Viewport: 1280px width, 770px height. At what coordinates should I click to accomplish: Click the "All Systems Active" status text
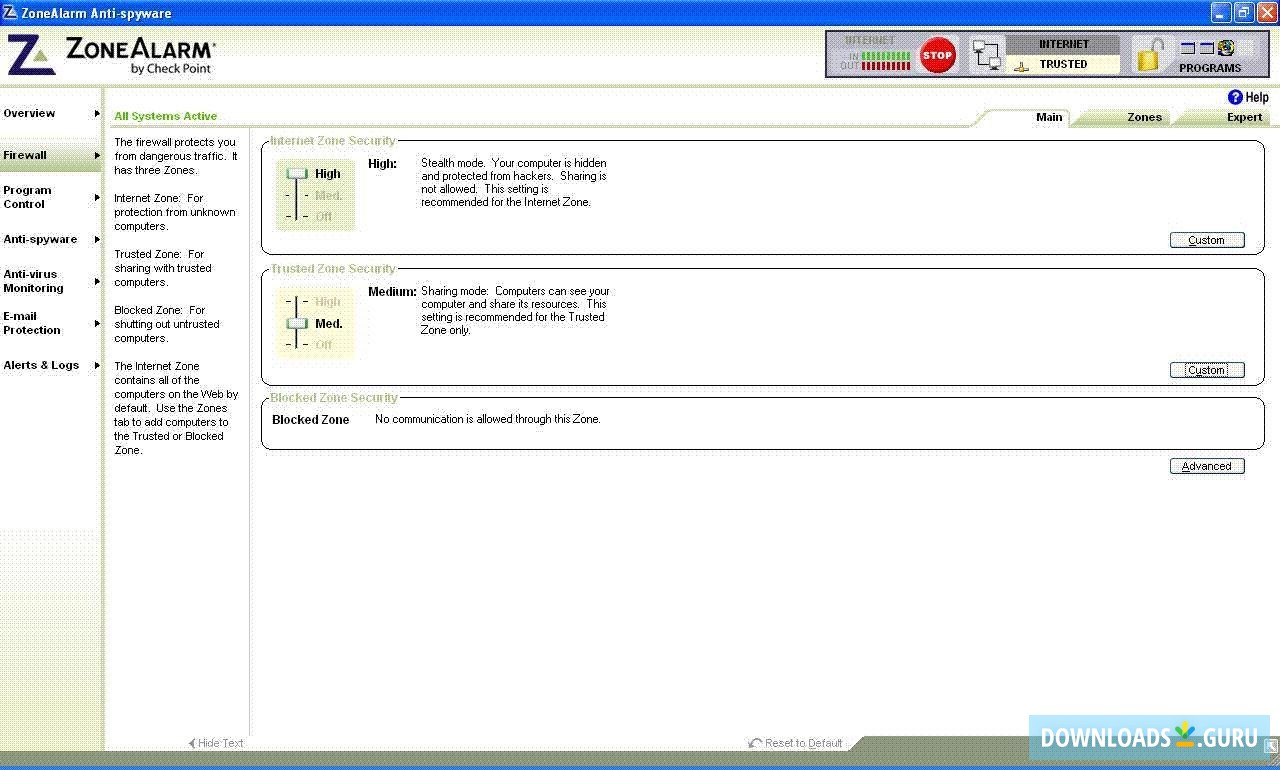(165, 116)
